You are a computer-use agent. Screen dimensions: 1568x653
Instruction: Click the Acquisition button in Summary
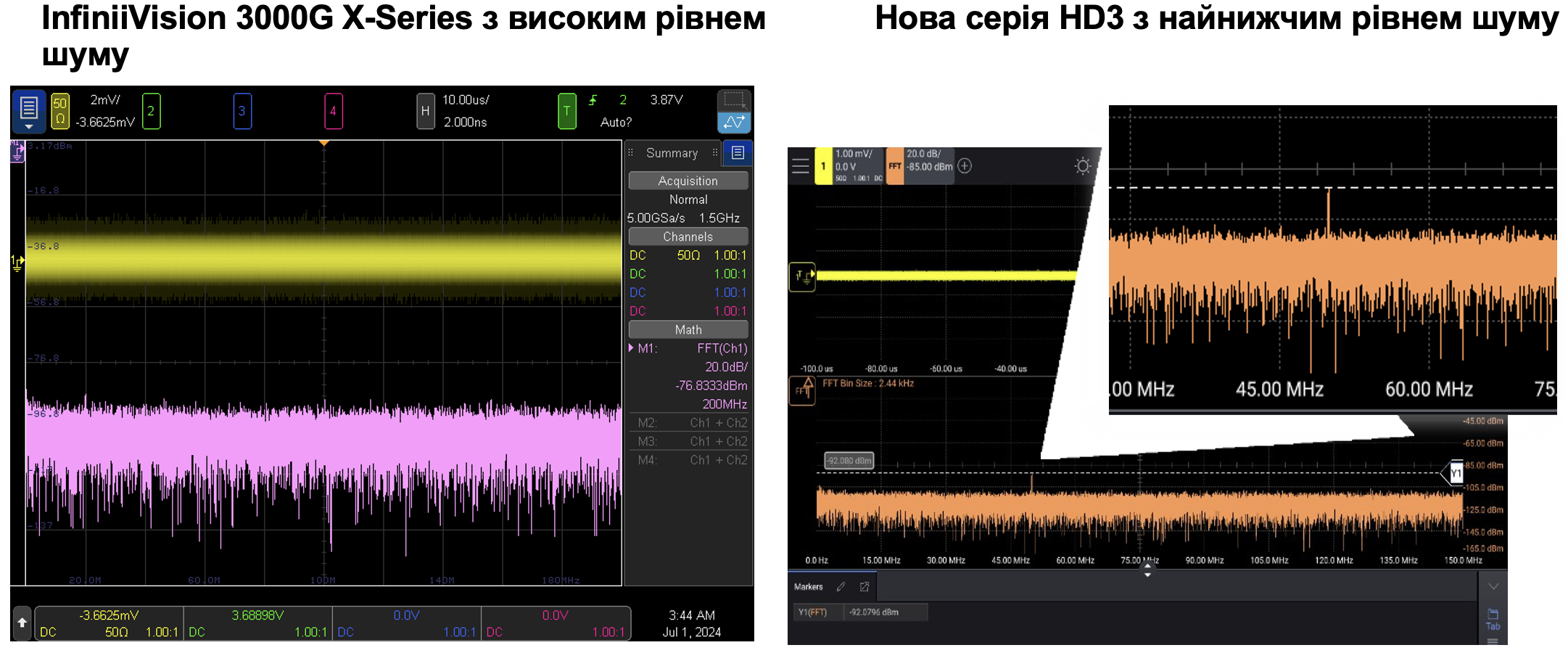688,181
